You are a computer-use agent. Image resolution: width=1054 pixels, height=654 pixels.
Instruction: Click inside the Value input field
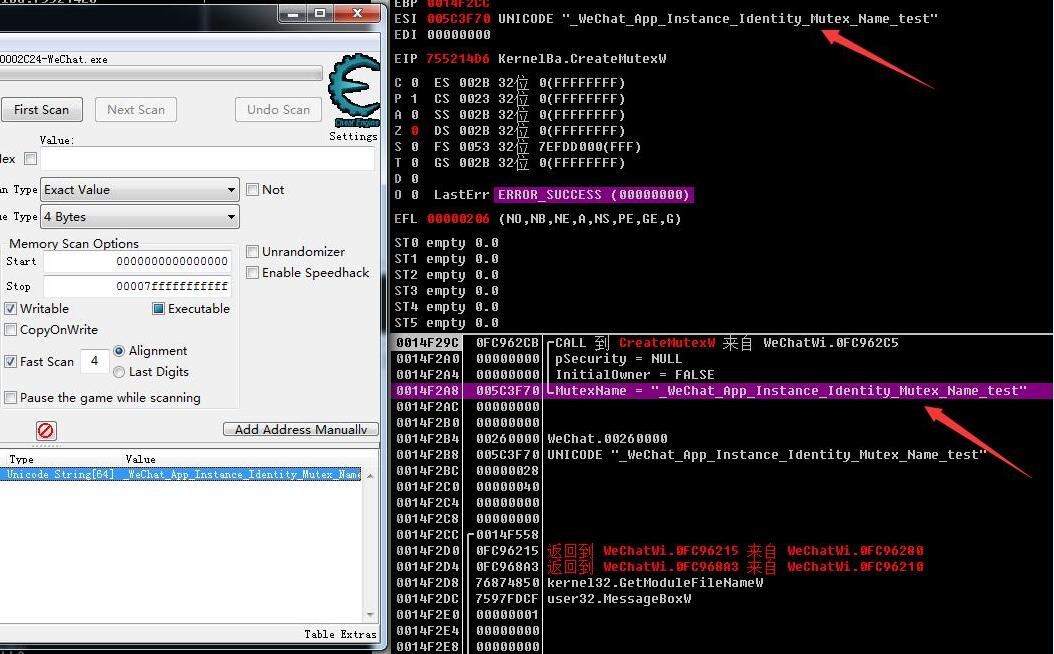point(160,158)
